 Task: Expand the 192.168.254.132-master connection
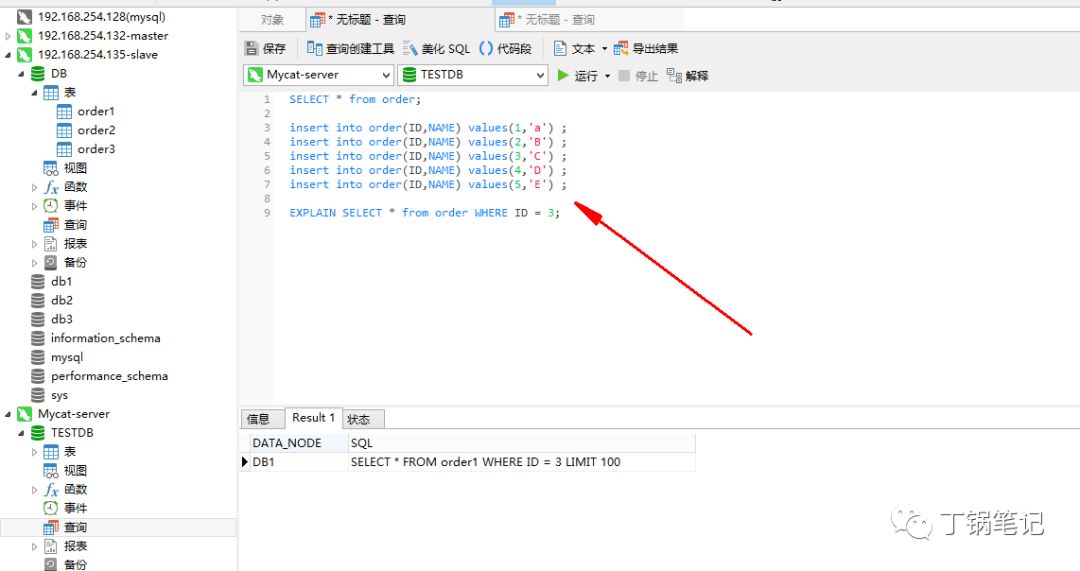[x=8, y=36]
